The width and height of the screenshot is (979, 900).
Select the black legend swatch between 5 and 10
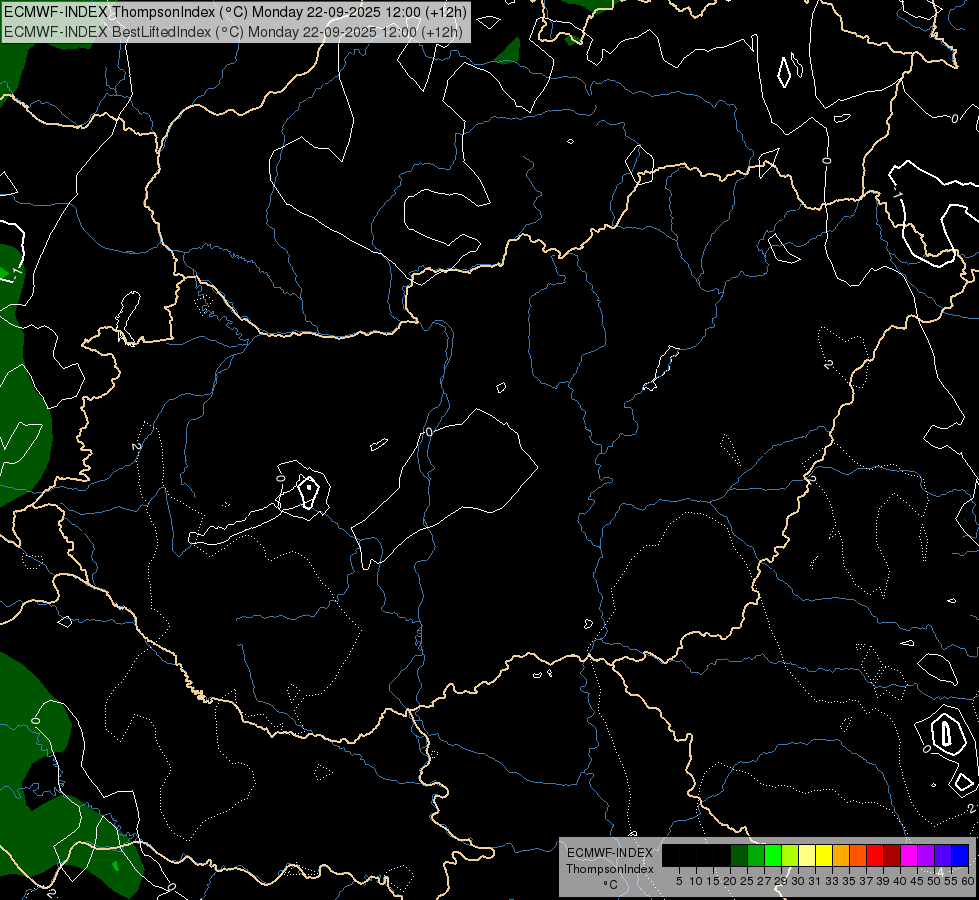(x=688, y=855)
